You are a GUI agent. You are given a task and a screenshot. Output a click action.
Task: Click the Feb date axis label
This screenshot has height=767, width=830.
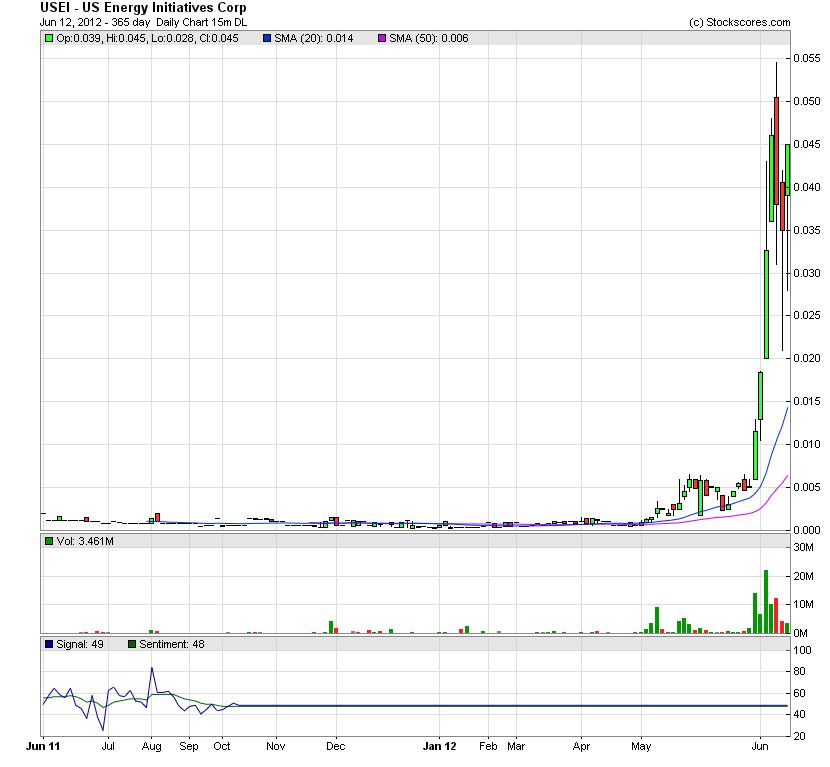(488, 746)
